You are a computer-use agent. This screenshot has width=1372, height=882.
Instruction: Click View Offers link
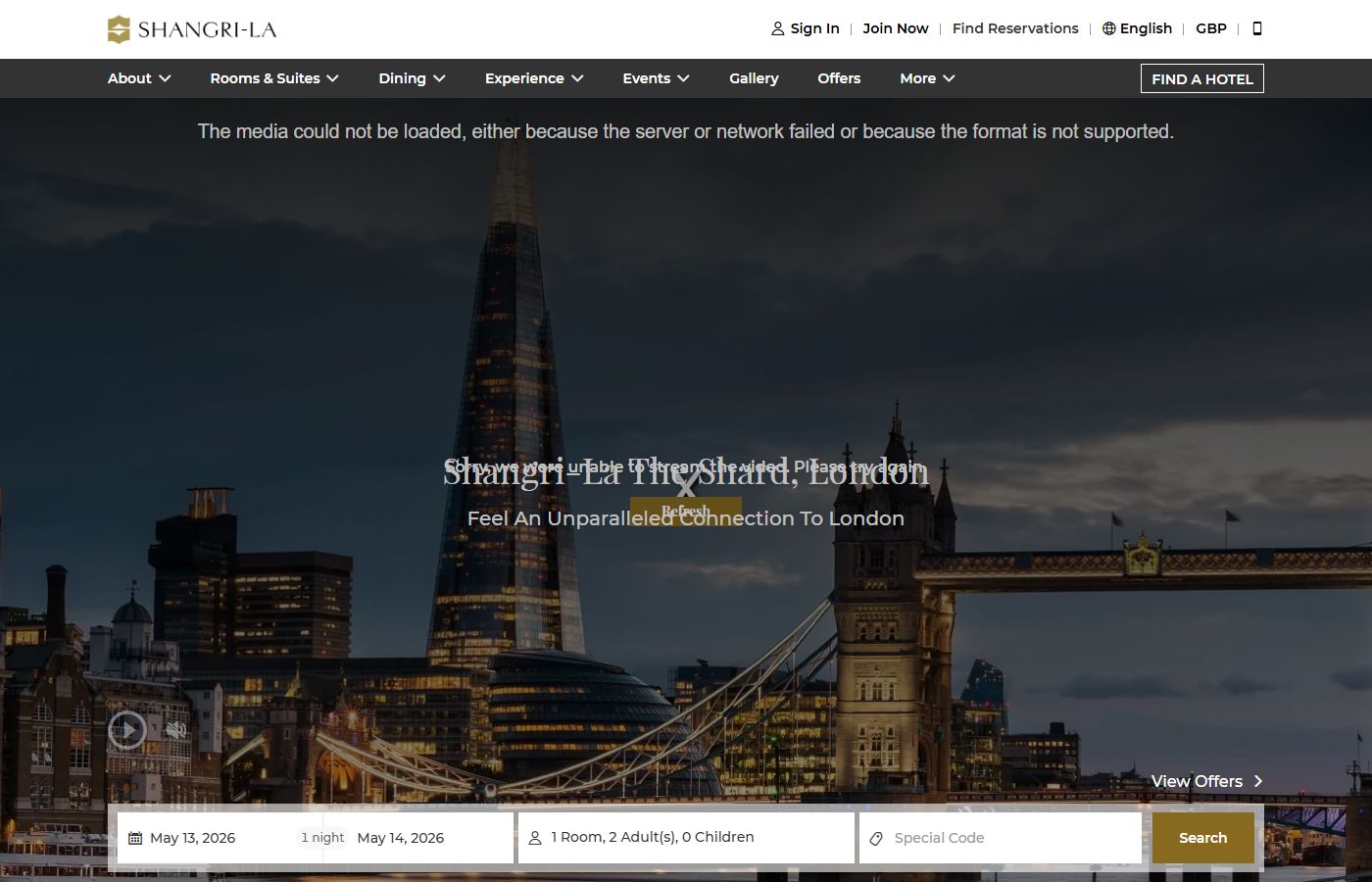tap(1197, 781)
